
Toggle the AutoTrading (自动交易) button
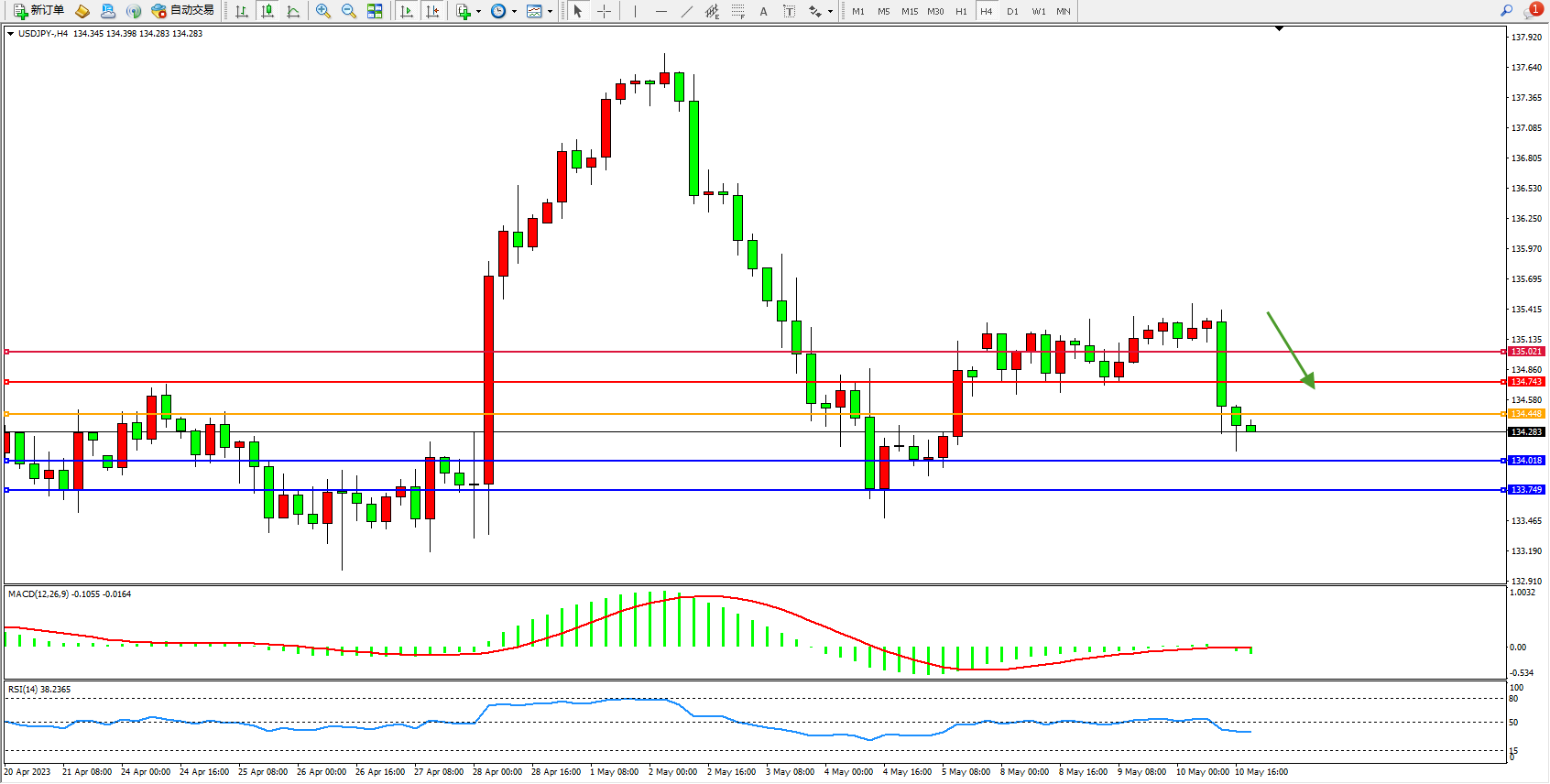(183, 11)
